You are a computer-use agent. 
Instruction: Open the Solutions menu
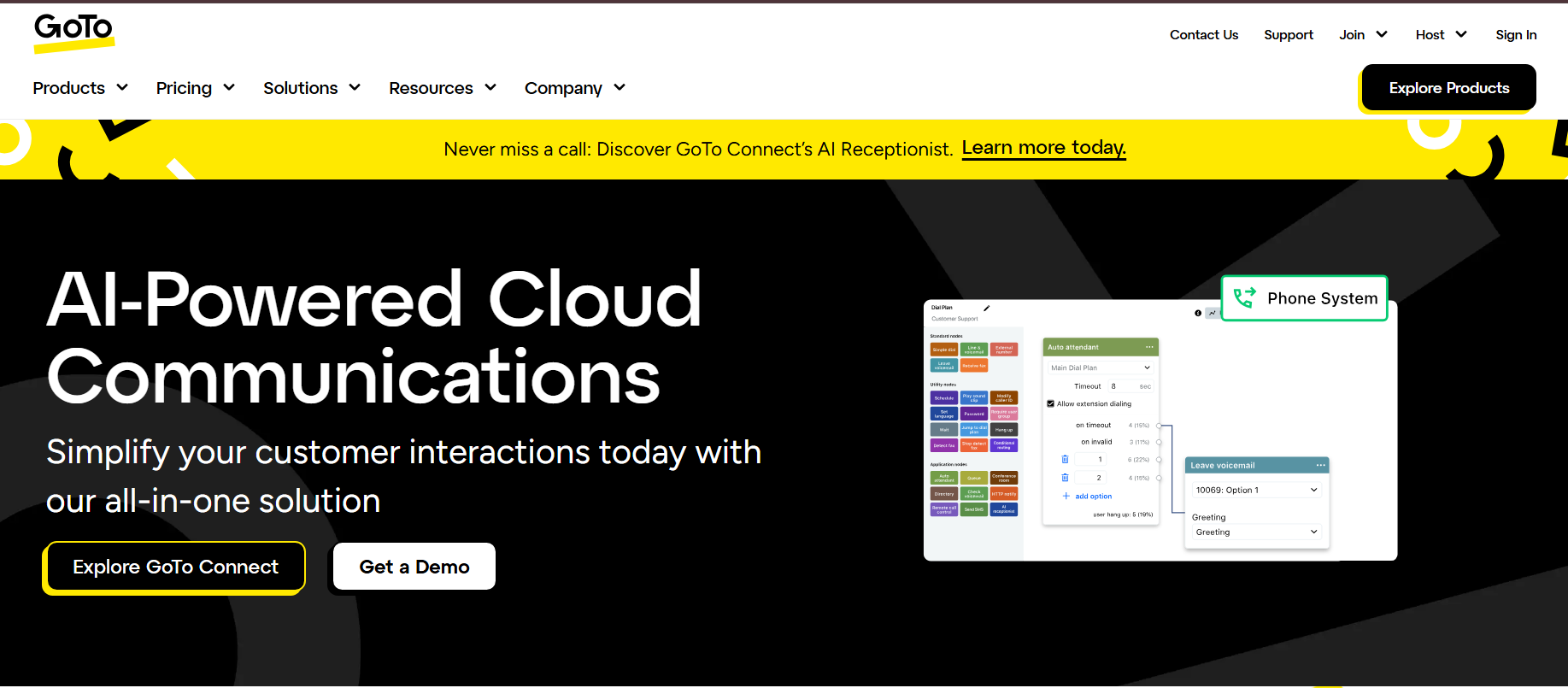pos(312,88)
